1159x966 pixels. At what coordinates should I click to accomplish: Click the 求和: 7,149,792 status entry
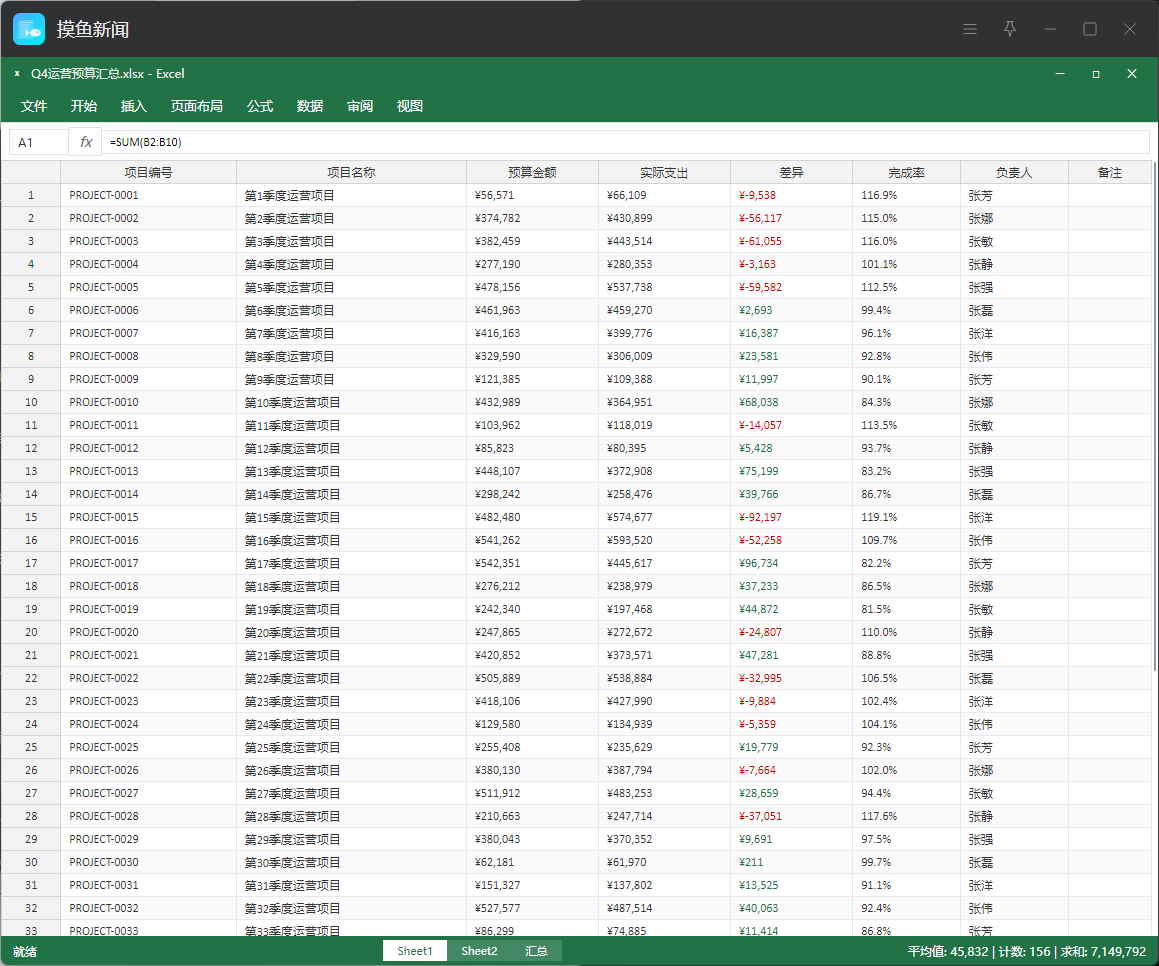pyautogui.click(x=1104, y=951)
